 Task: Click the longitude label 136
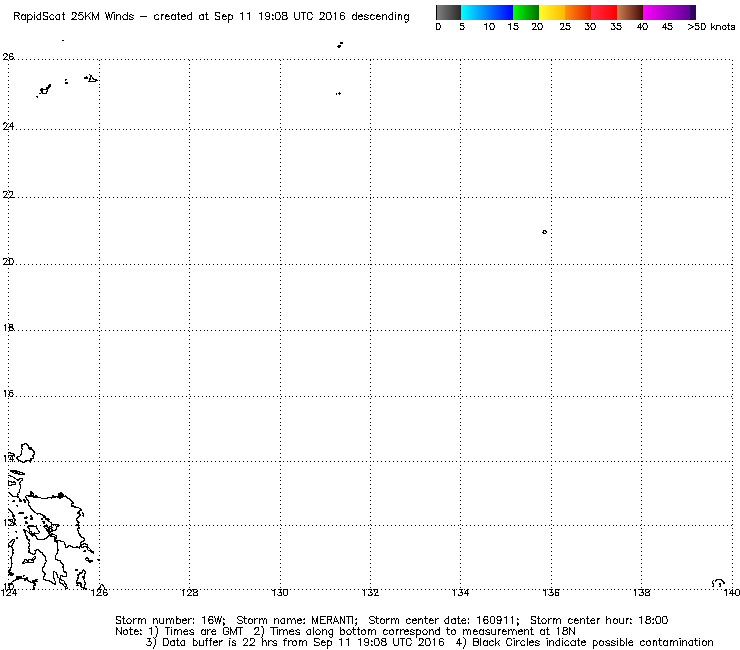click(x=551, y=592)
